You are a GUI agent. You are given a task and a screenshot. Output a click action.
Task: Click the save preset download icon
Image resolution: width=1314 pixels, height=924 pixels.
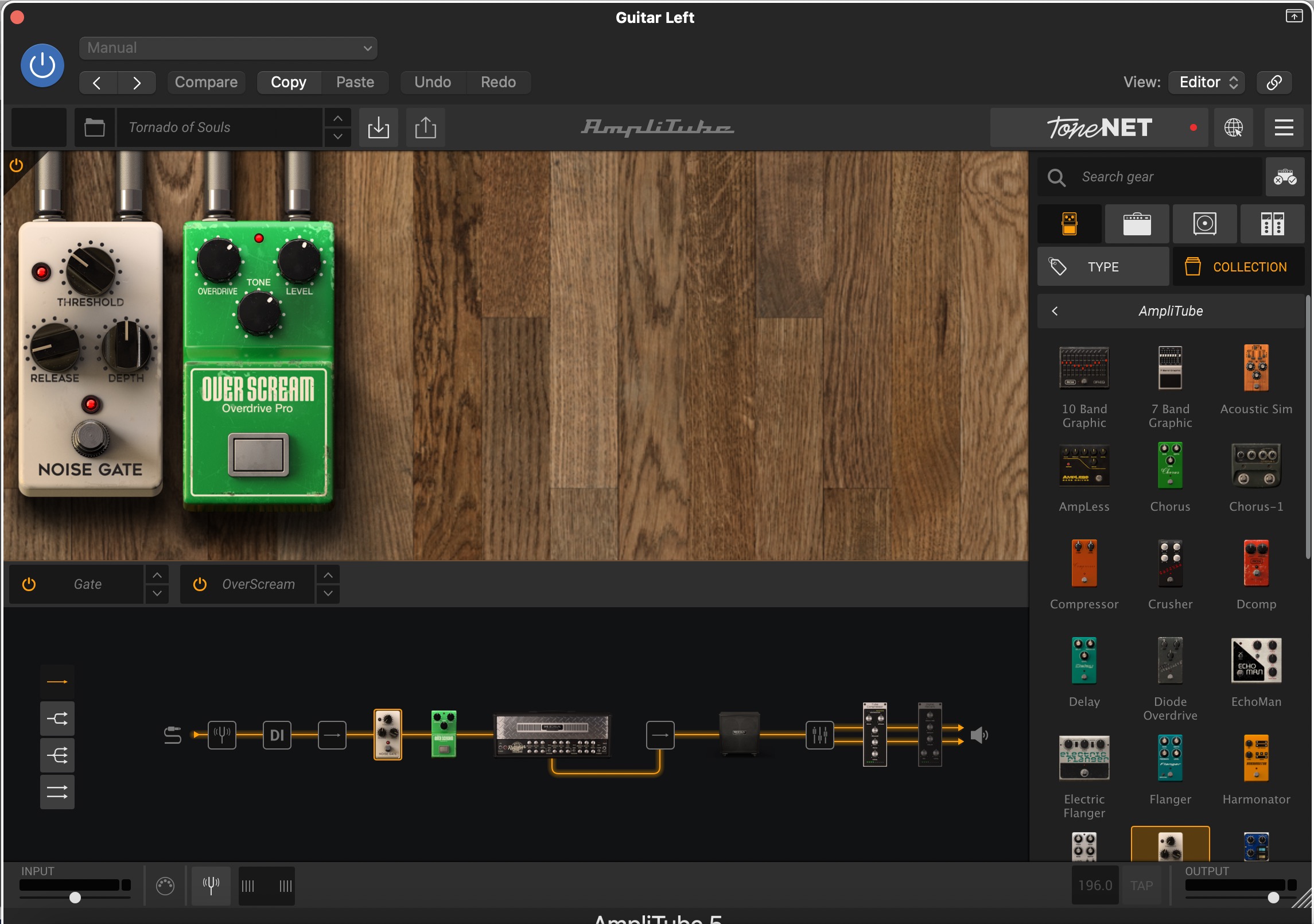pos(378,127)
